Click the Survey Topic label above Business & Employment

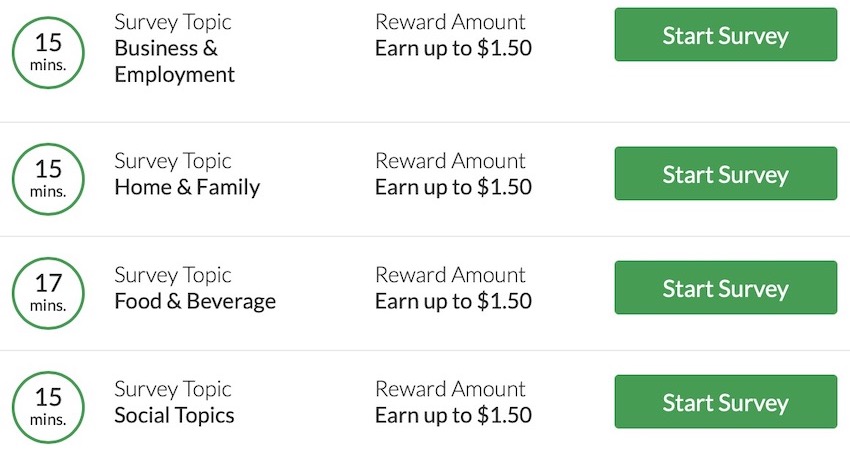pyautogui.click(x=172, y=22)
